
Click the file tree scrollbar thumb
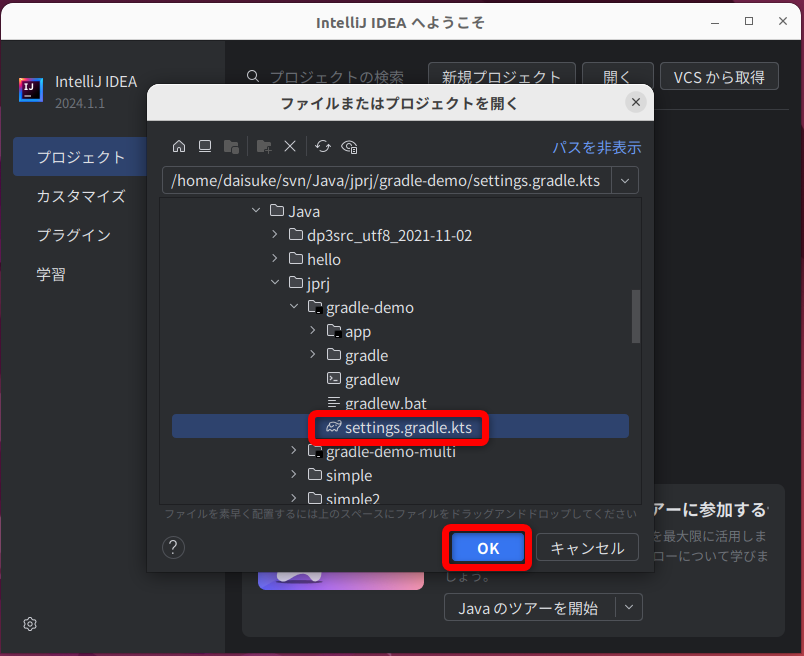[636, 316]
